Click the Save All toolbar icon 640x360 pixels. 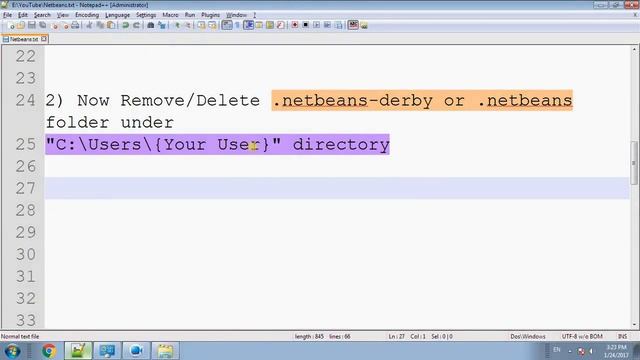point(42,25)
